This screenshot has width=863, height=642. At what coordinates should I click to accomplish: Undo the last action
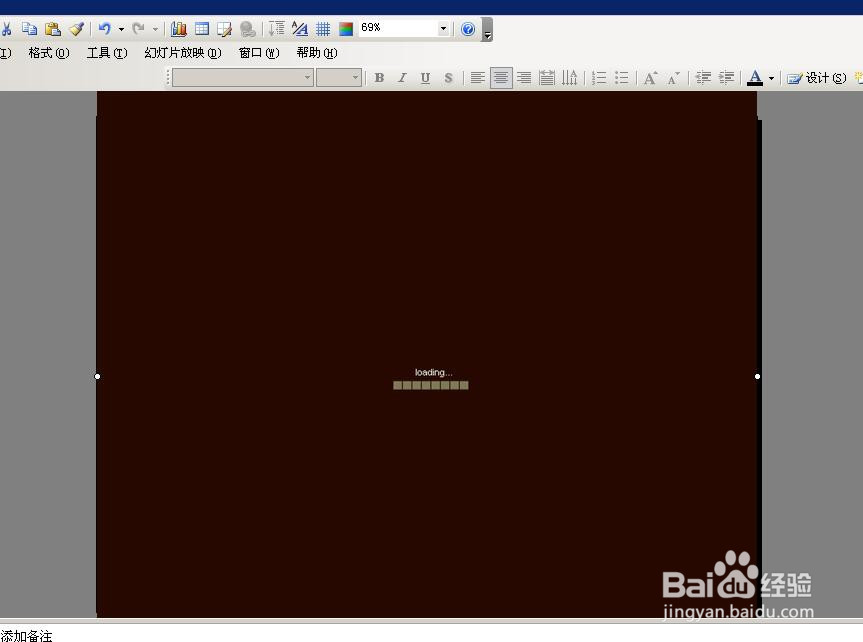pos(105,29)
